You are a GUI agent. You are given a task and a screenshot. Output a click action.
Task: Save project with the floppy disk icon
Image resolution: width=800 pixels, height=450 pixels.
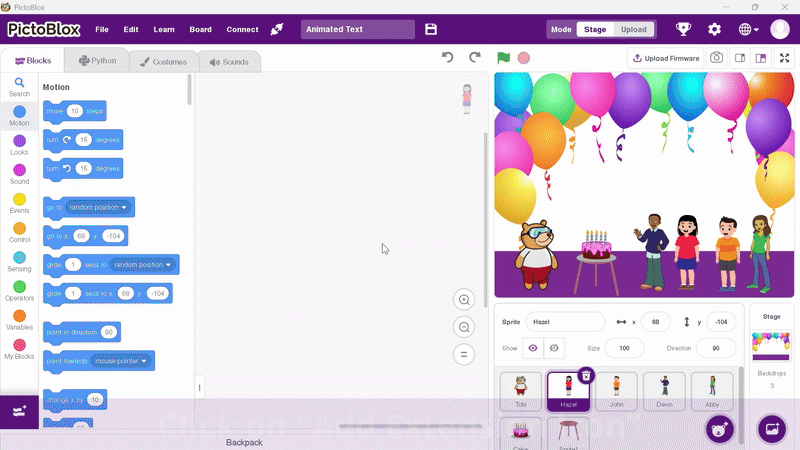tap(431, 30)
